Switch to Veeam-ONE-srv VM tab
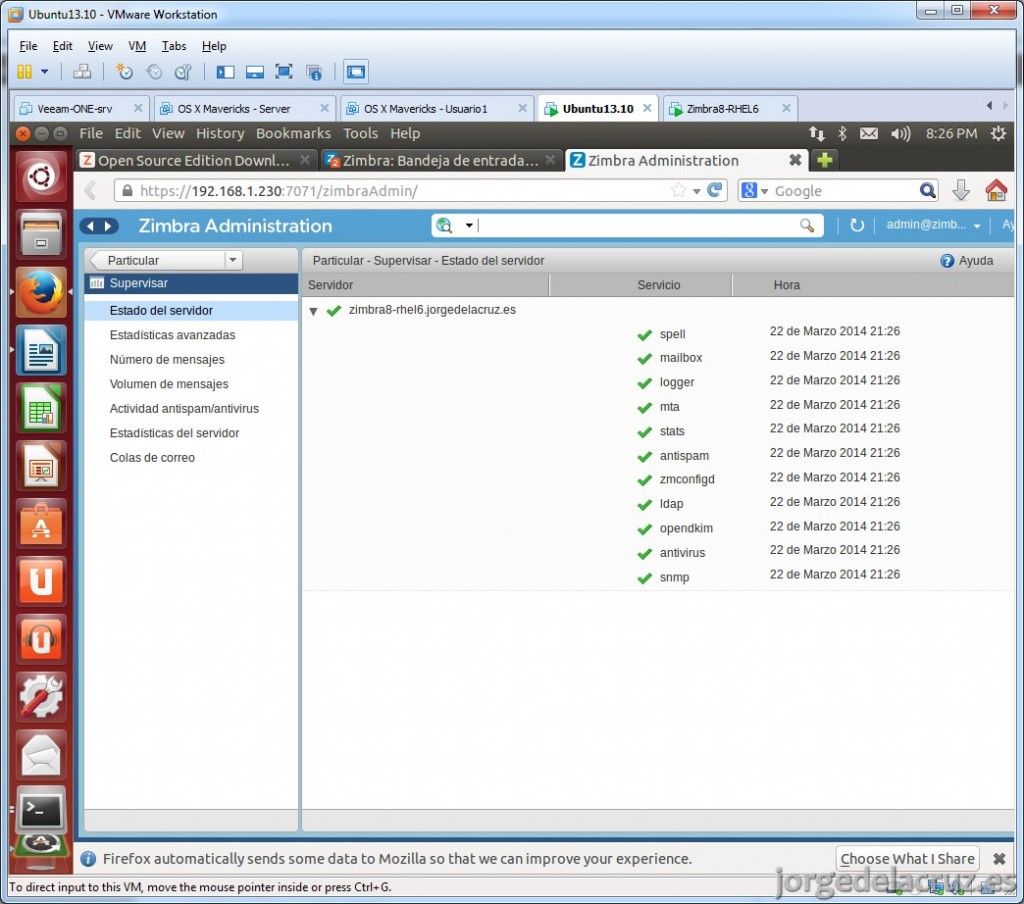This screenshot has height=904, width=1024. point(74,108)
